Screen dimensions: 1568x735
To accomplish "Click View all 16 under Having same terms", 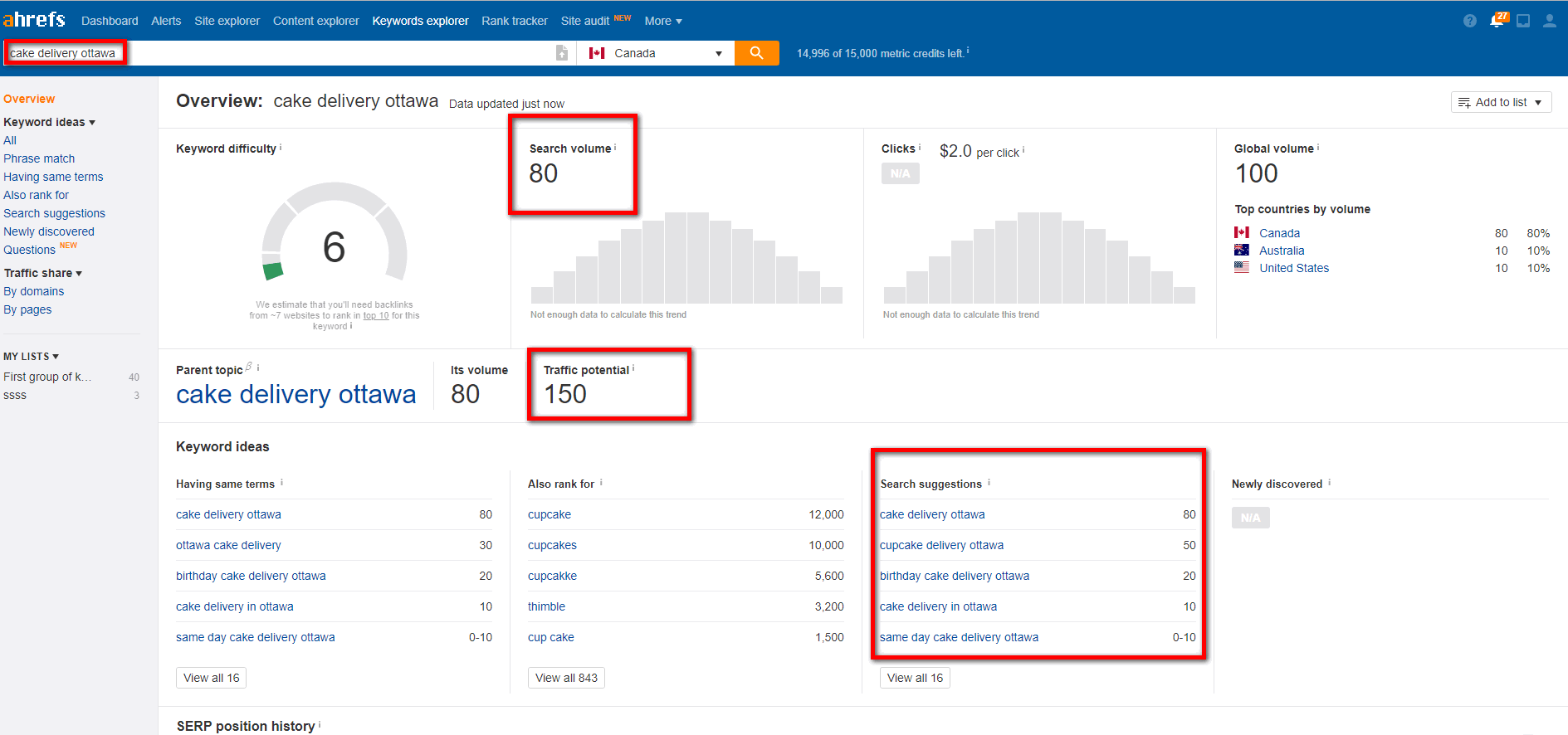I will pyautogui.click(x=211, y=678).
